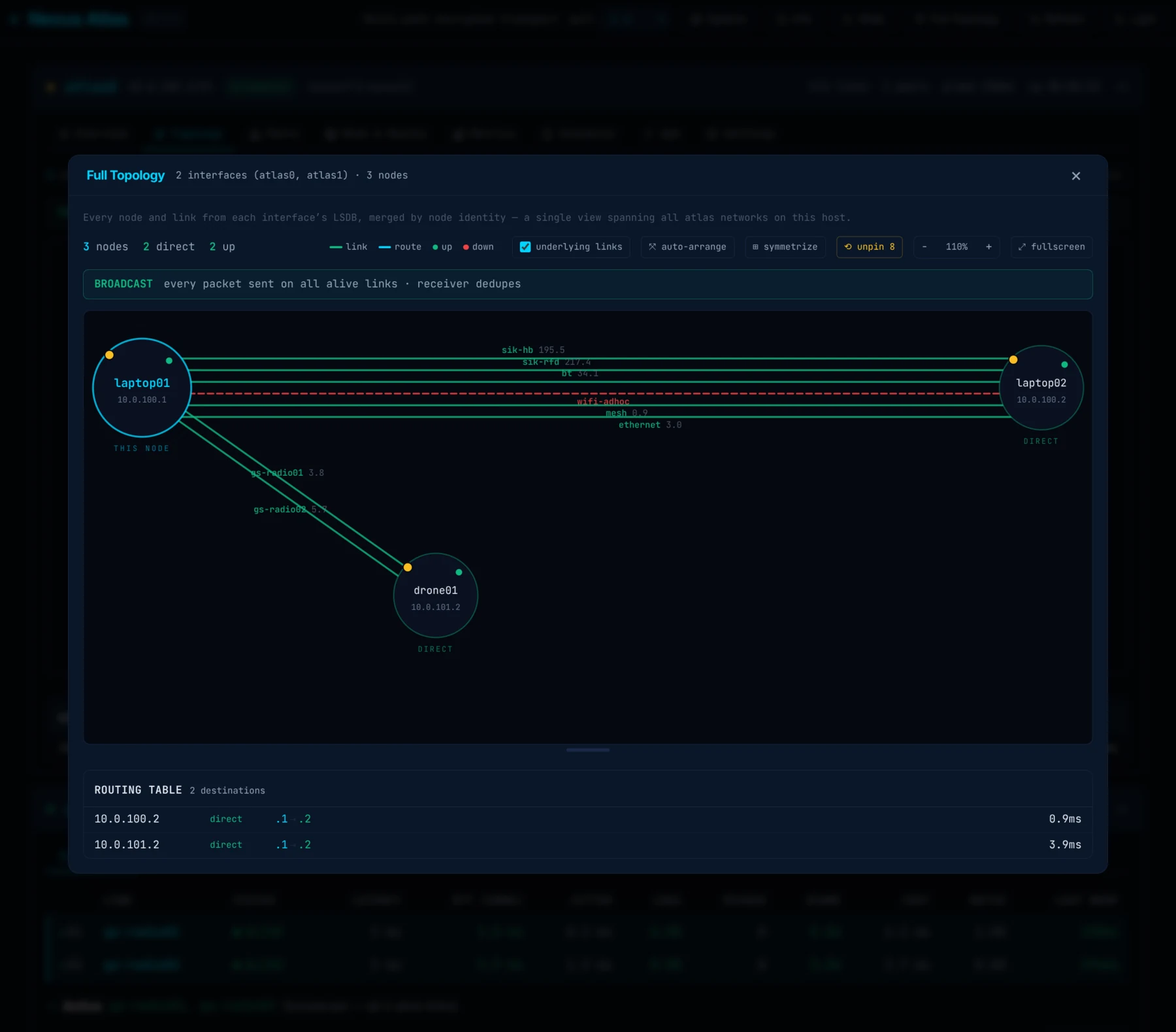The image size is (1176, 1032).
Task: Click the ethernet link label
Action: coord(640,425)
